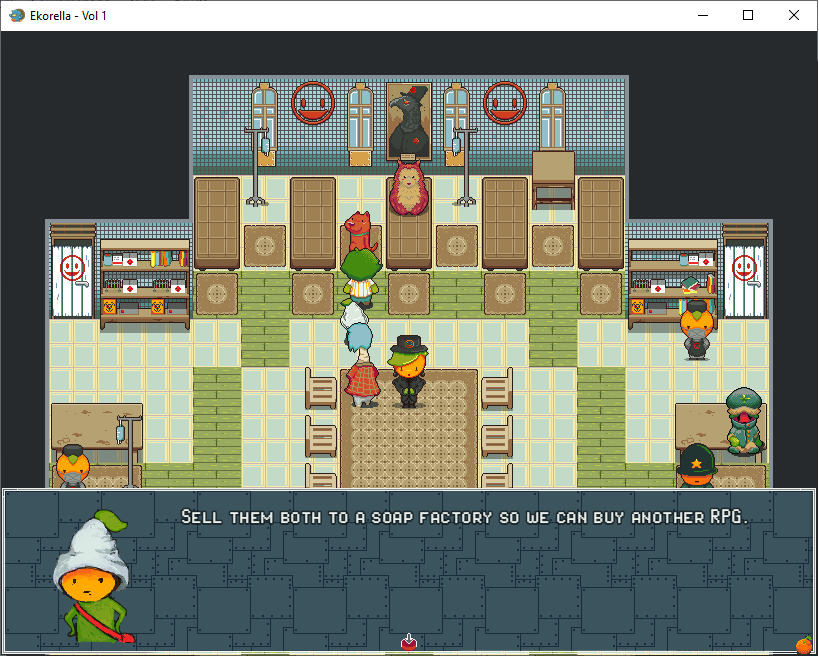Click the green-uniformed officer with open mouth
Viewport: 819px width, 656px height.
coord(745,421)
